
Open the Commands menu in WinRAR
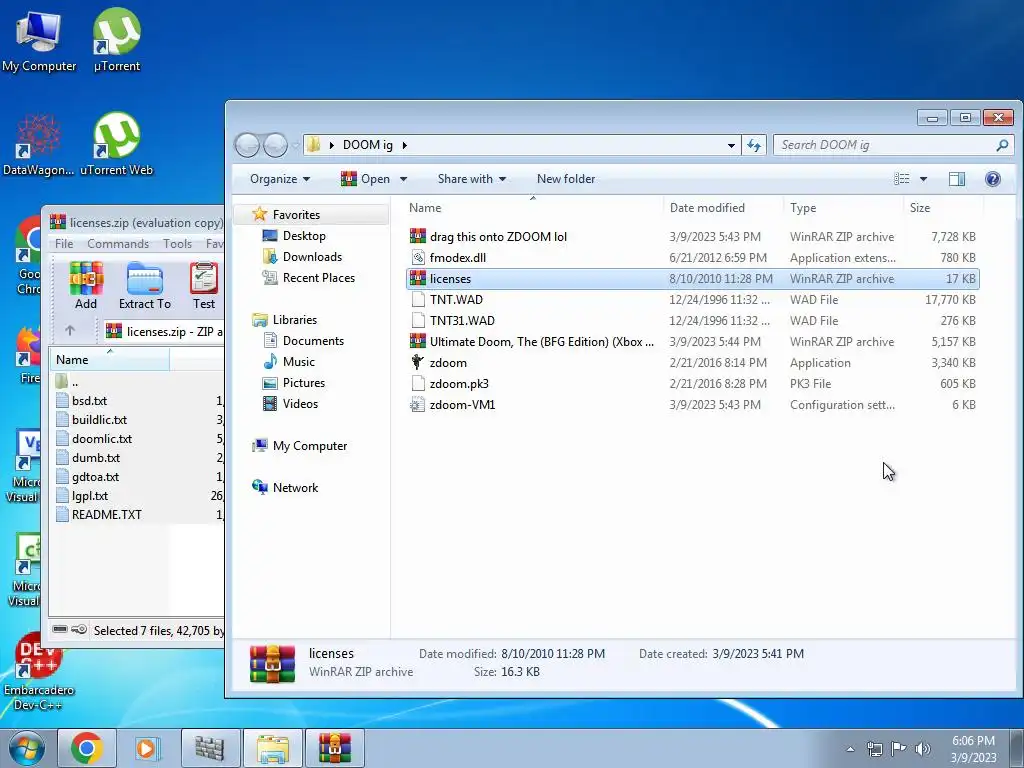click(x=118, y=244)
